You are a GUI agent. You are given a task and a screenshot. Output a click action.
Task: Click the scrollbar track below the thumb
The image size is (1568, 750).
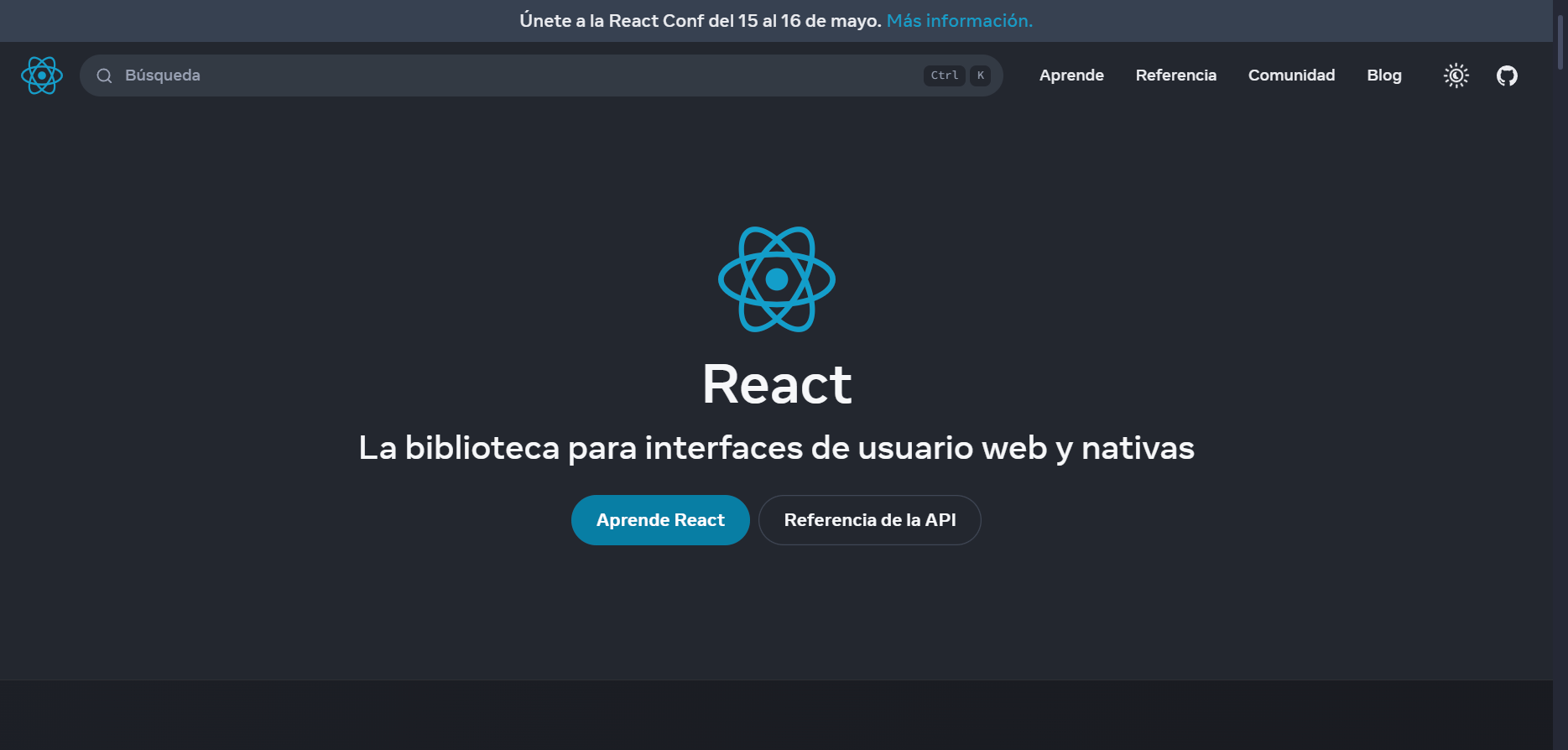tap(1560, 419)
